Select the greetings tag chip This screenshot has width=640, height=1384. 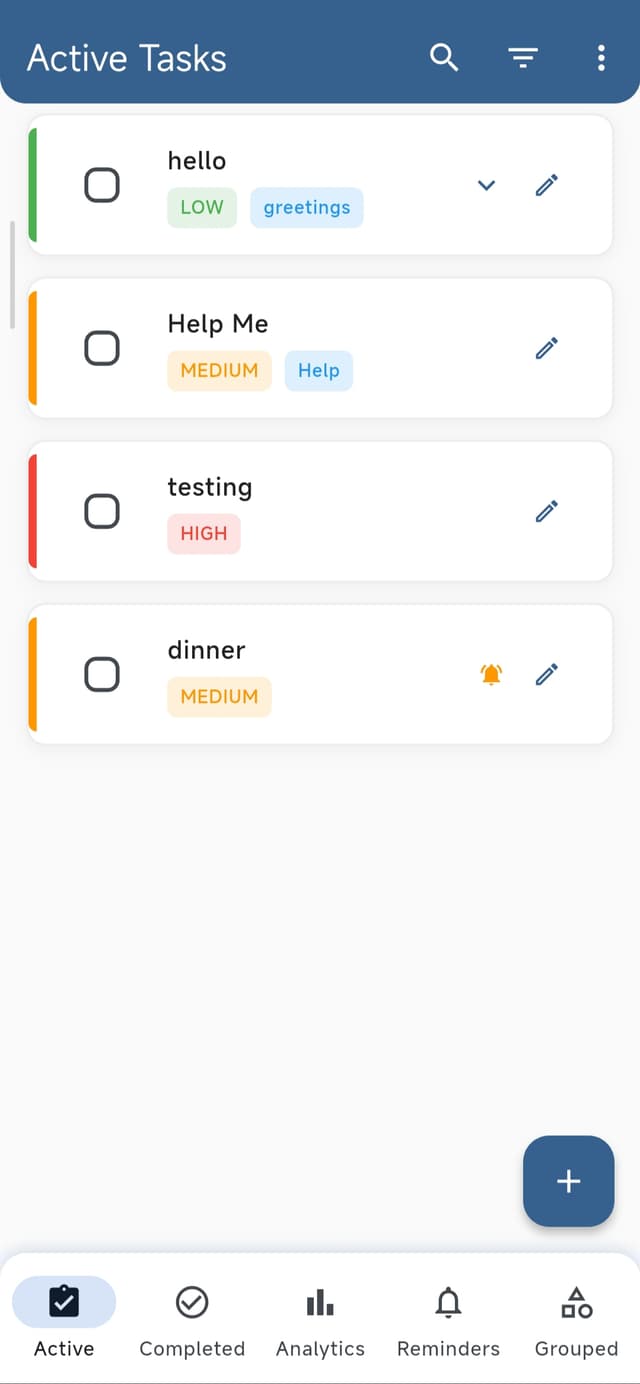307,208
